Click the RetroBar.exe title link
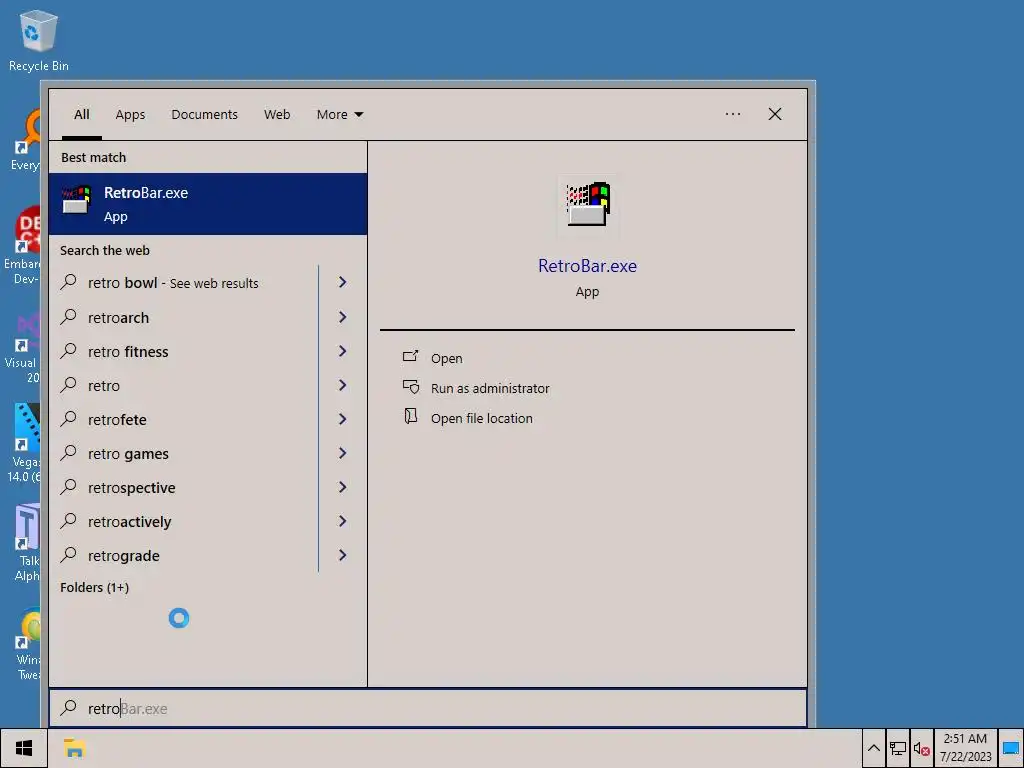Image resolution: width=1024 pixels, height=768 pixels. [587, 266]
